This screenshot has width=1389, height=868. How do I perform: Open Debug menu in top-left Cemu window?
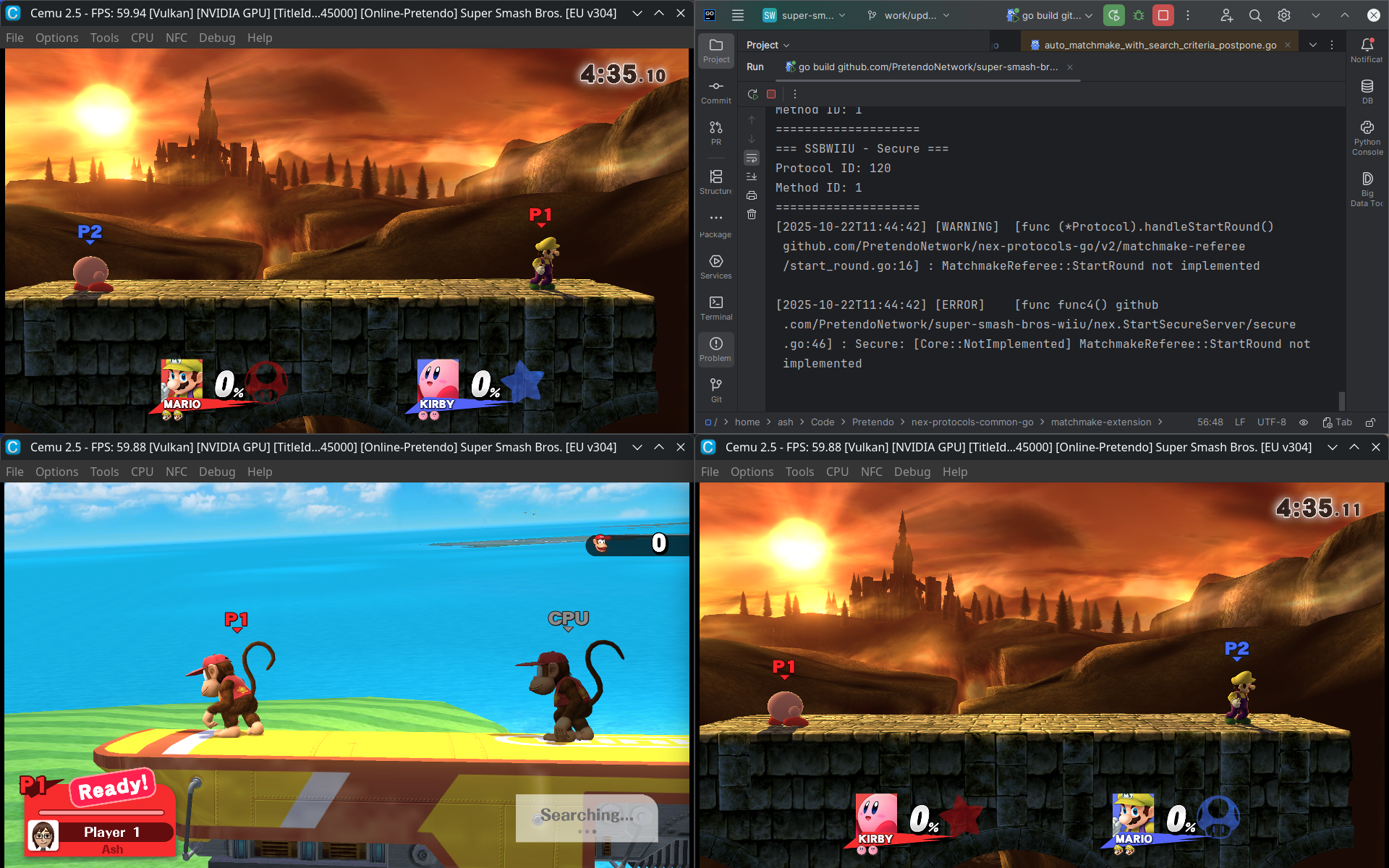pos(217,38)
